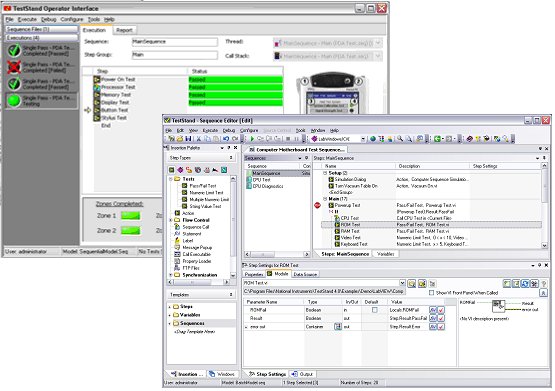Image resolution: width=555 pixels, height=391 pixels.
Task: Collapse the Tests folder in Insertion Palette
Action: (x=171, y=179)
